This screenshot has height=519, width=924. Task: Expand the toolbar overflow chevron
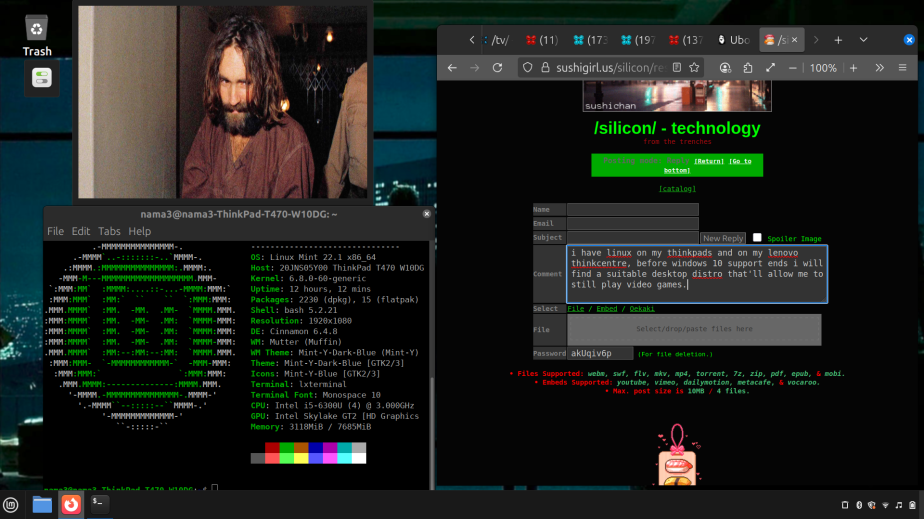[x=879, y=68]
